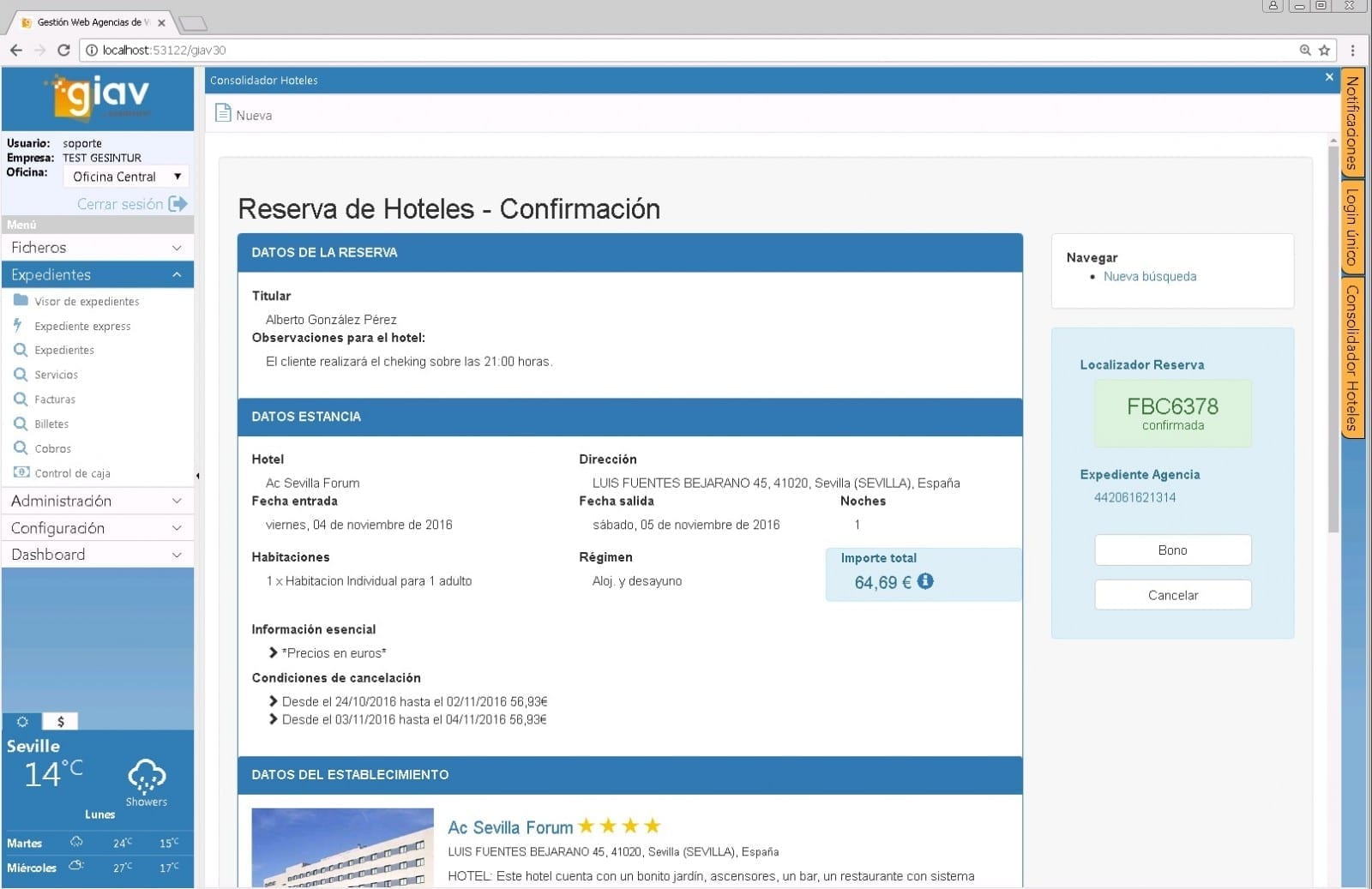The width and height of the screenshot is (1372, 889).
Task: Click the Billetes magnifier icon
Action: point(21,423)
